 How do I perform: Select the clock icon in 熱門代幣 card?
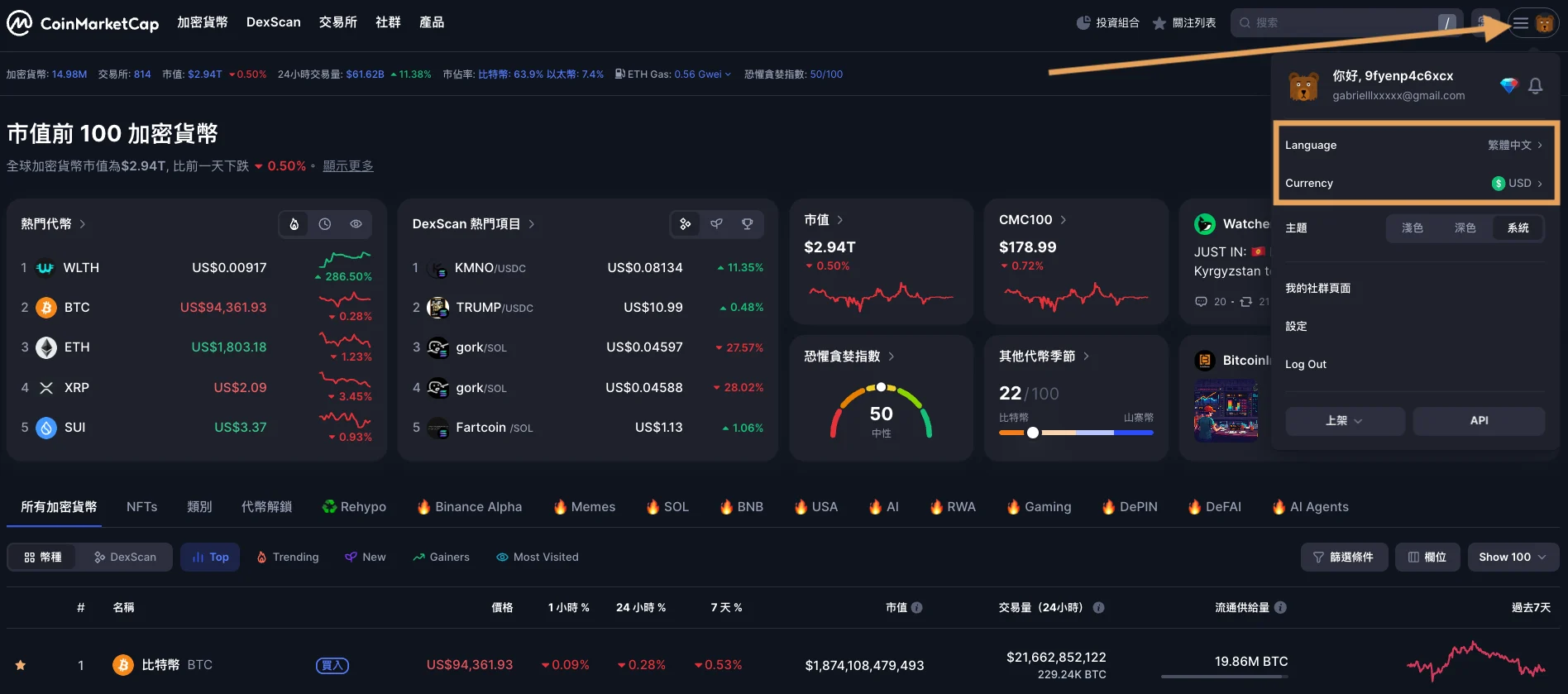325,224
